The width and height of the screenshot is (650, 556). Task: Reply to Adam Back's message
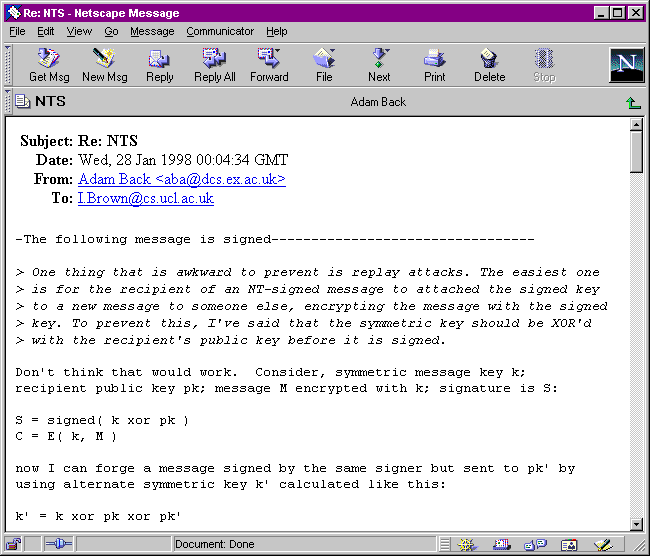pos(159,65)
